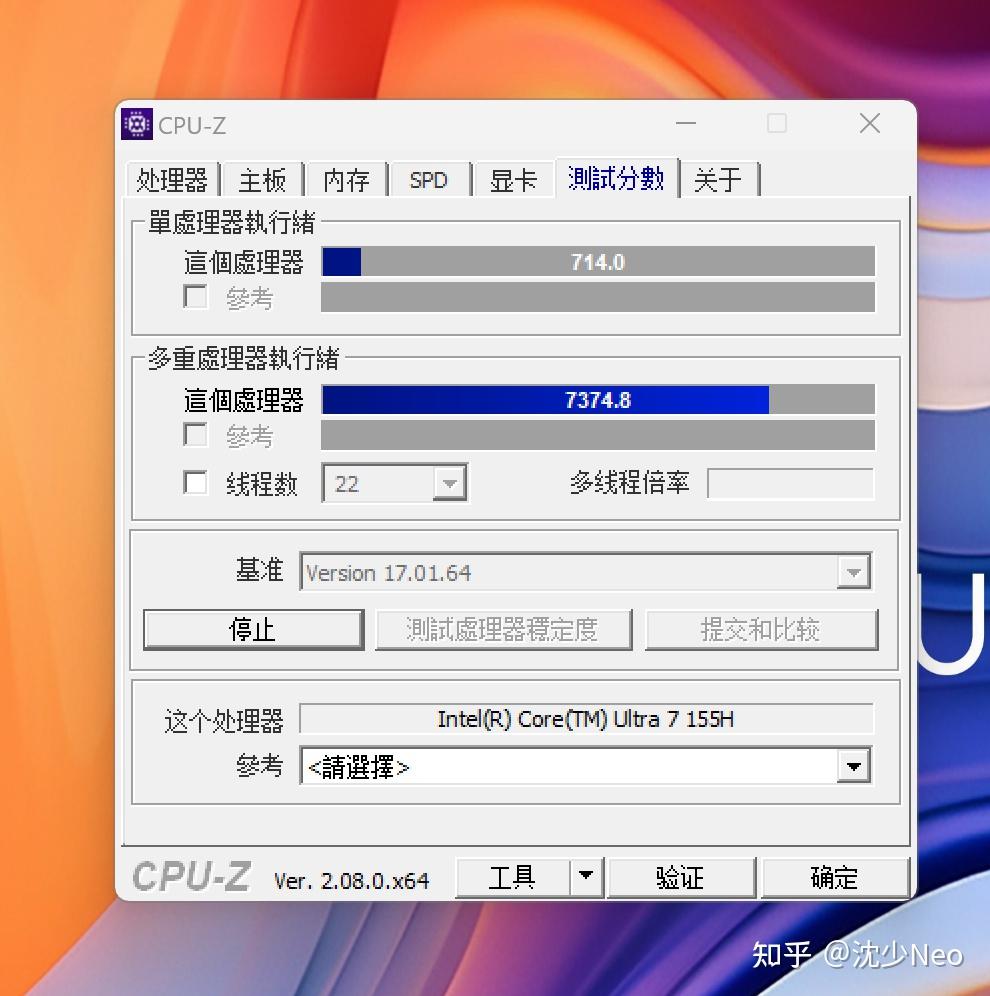Viewport: 990px width, 996px height.
Task: Click the 验证 button
Action: tap(681, 878)
